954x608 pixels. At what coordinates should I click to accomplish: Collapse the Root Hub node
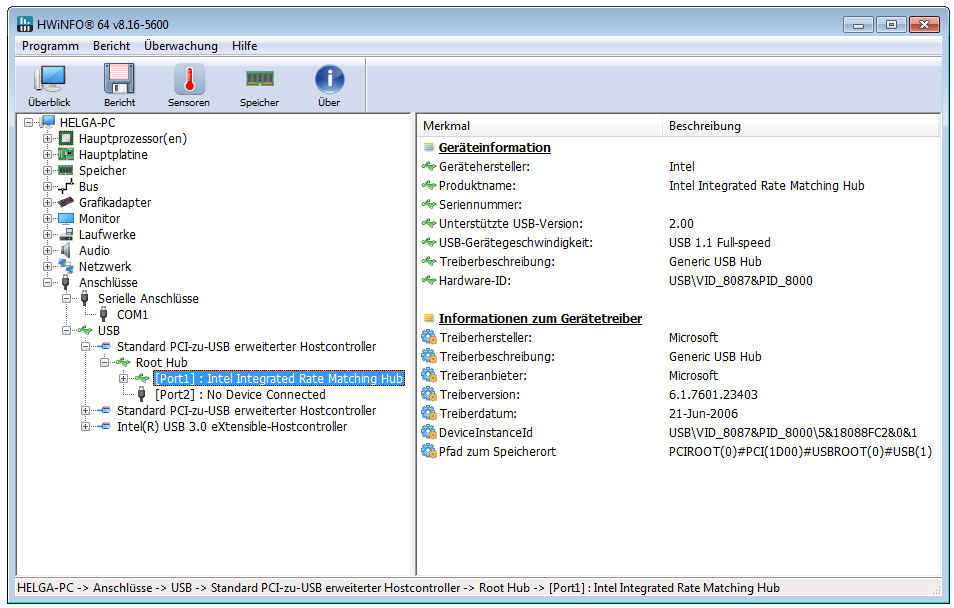104,363
